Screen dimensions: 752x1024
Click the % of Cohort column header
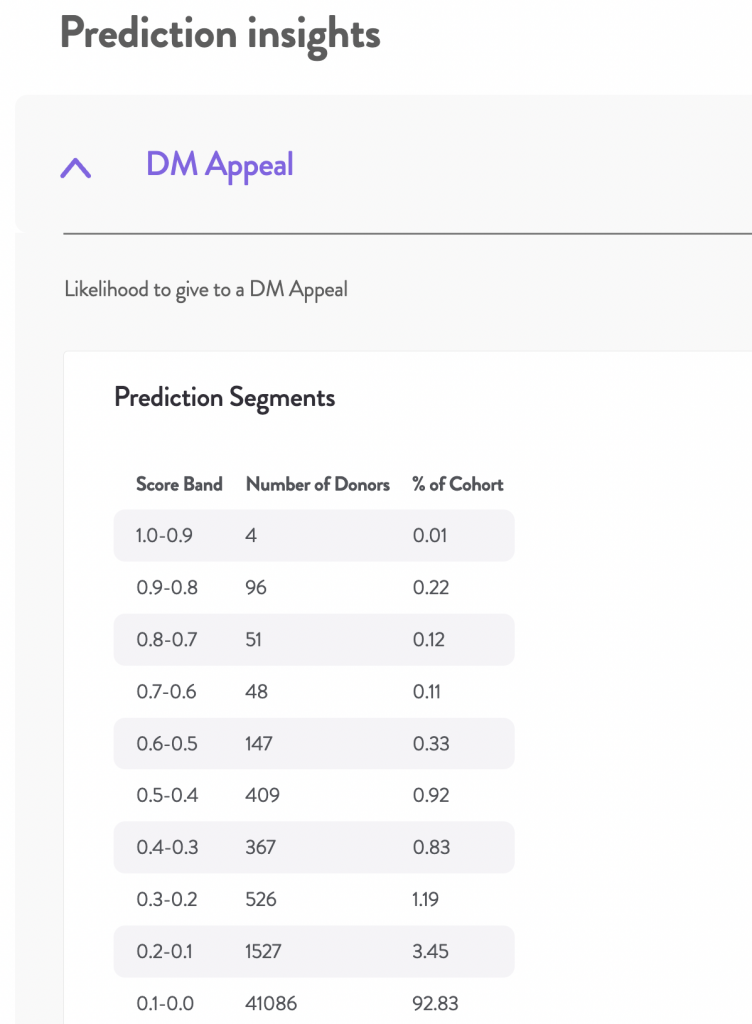(x=458, y=484)
